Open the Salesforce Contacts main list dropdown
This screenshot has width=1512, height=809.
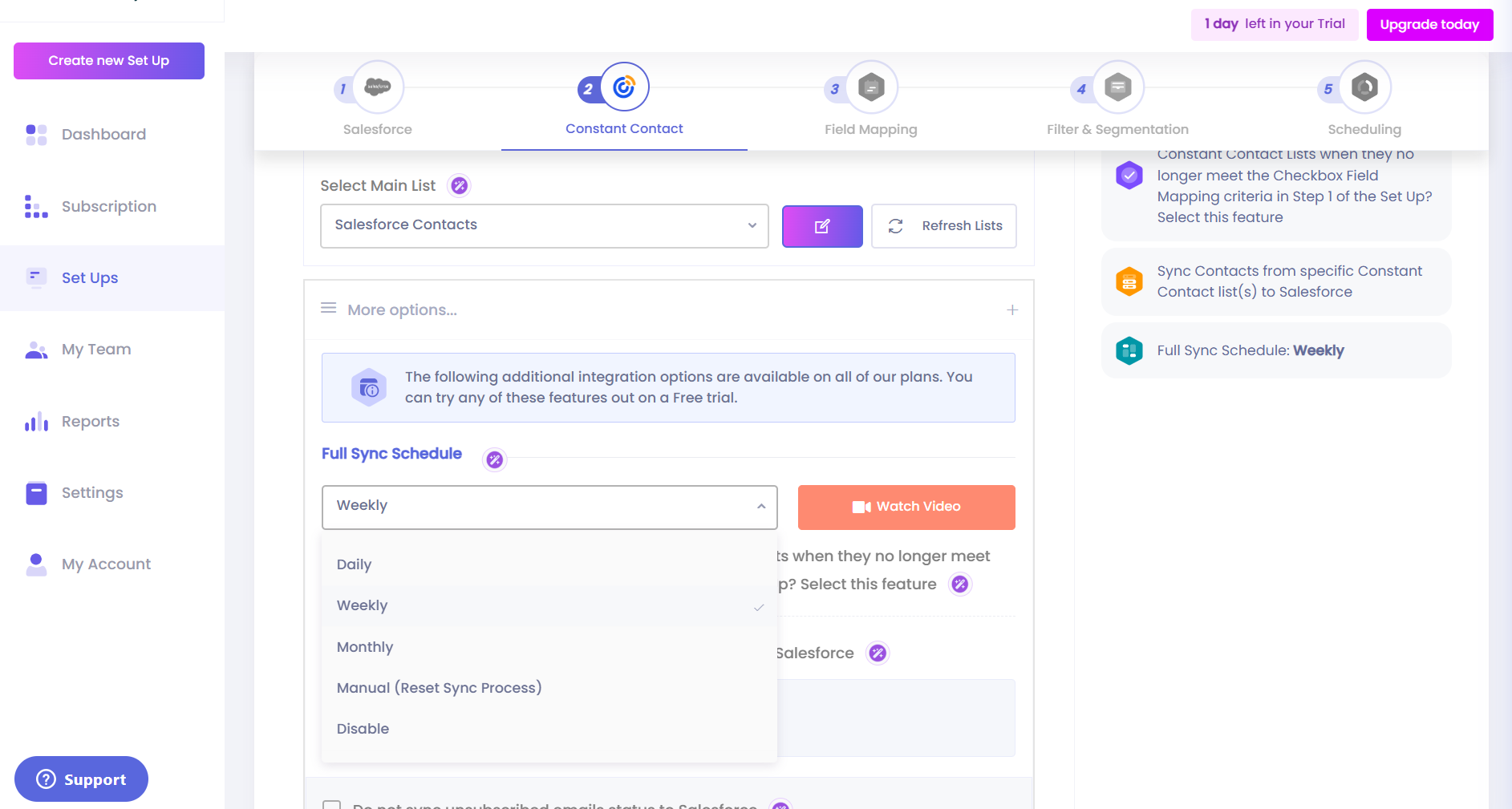coord(545,226)
